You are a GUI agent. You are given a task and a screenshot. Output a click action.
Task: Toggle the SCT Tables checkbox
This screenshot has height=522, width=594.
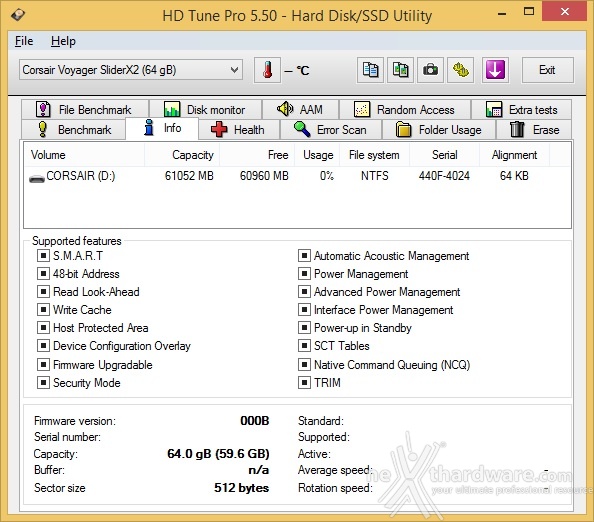coord(304,345)
